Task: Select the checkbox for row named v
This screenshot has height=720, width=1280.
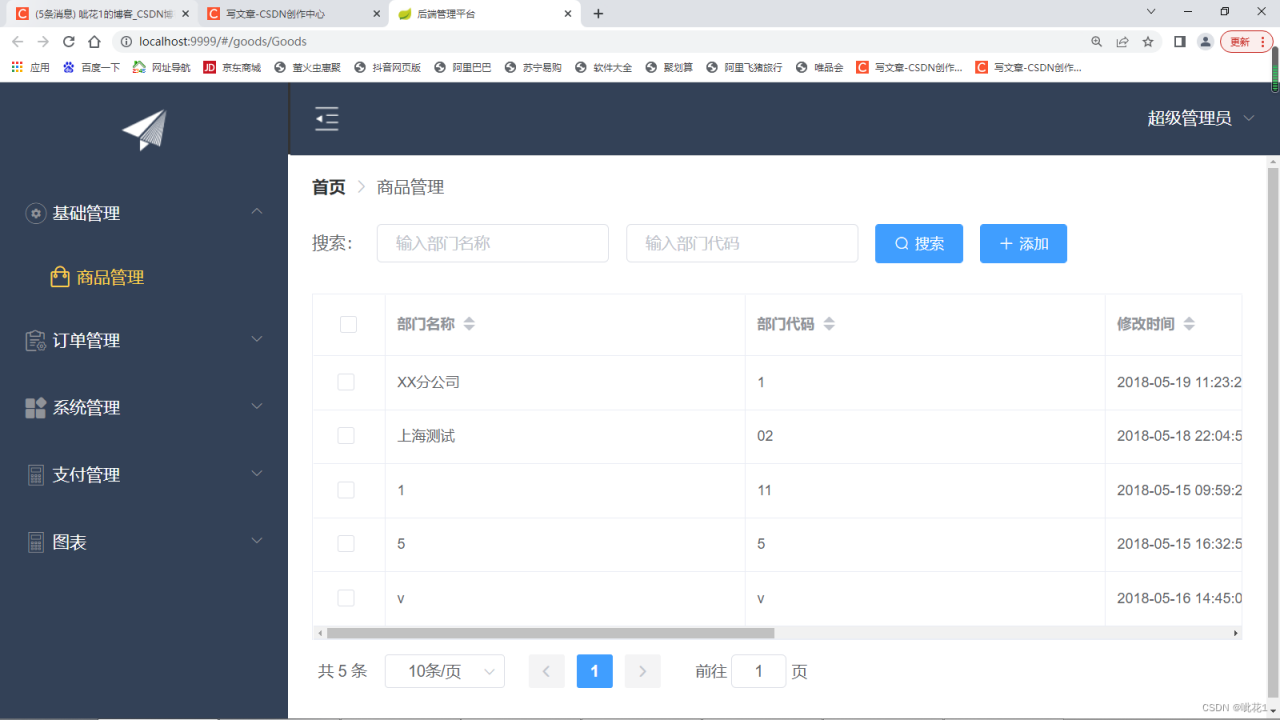Action: click(346, 598)
